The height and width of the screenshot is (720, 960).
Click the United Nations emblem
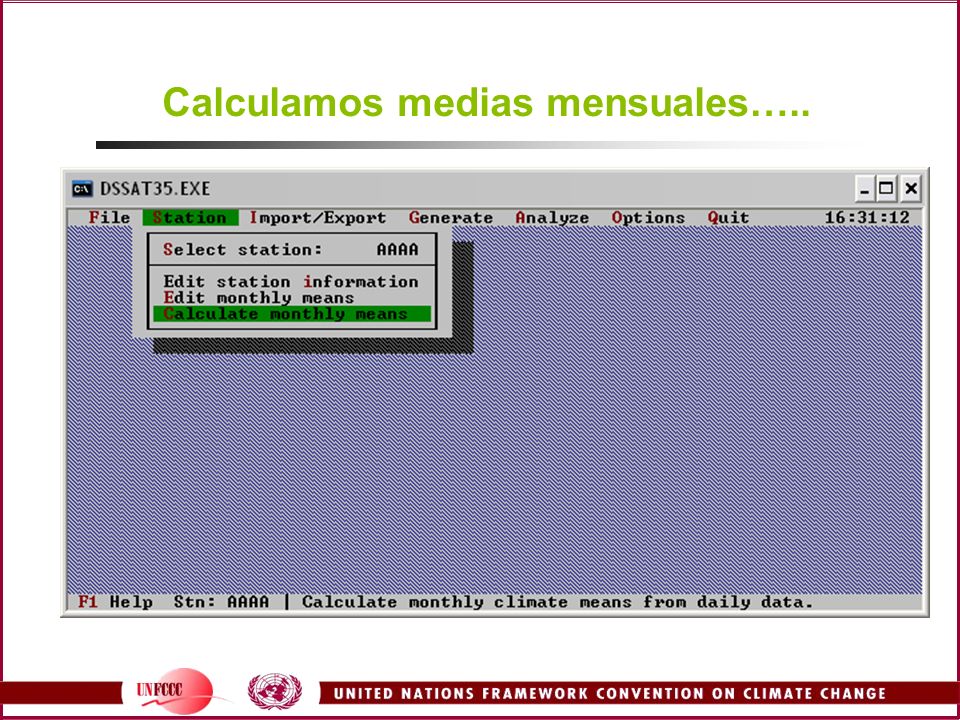point(275,691)
